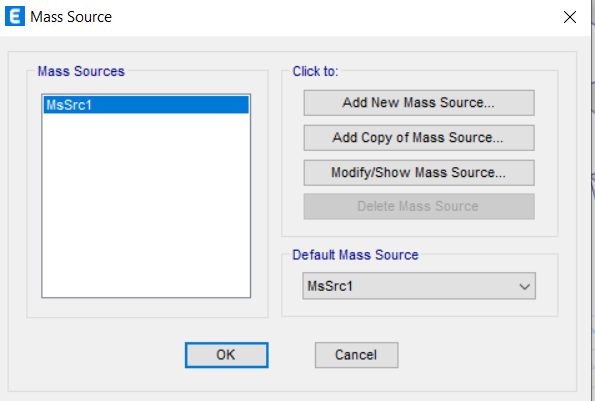Click the MsSrc1 text in the default source combo box
The height and width of the screenshot is (401, 595).
[330, 286]
